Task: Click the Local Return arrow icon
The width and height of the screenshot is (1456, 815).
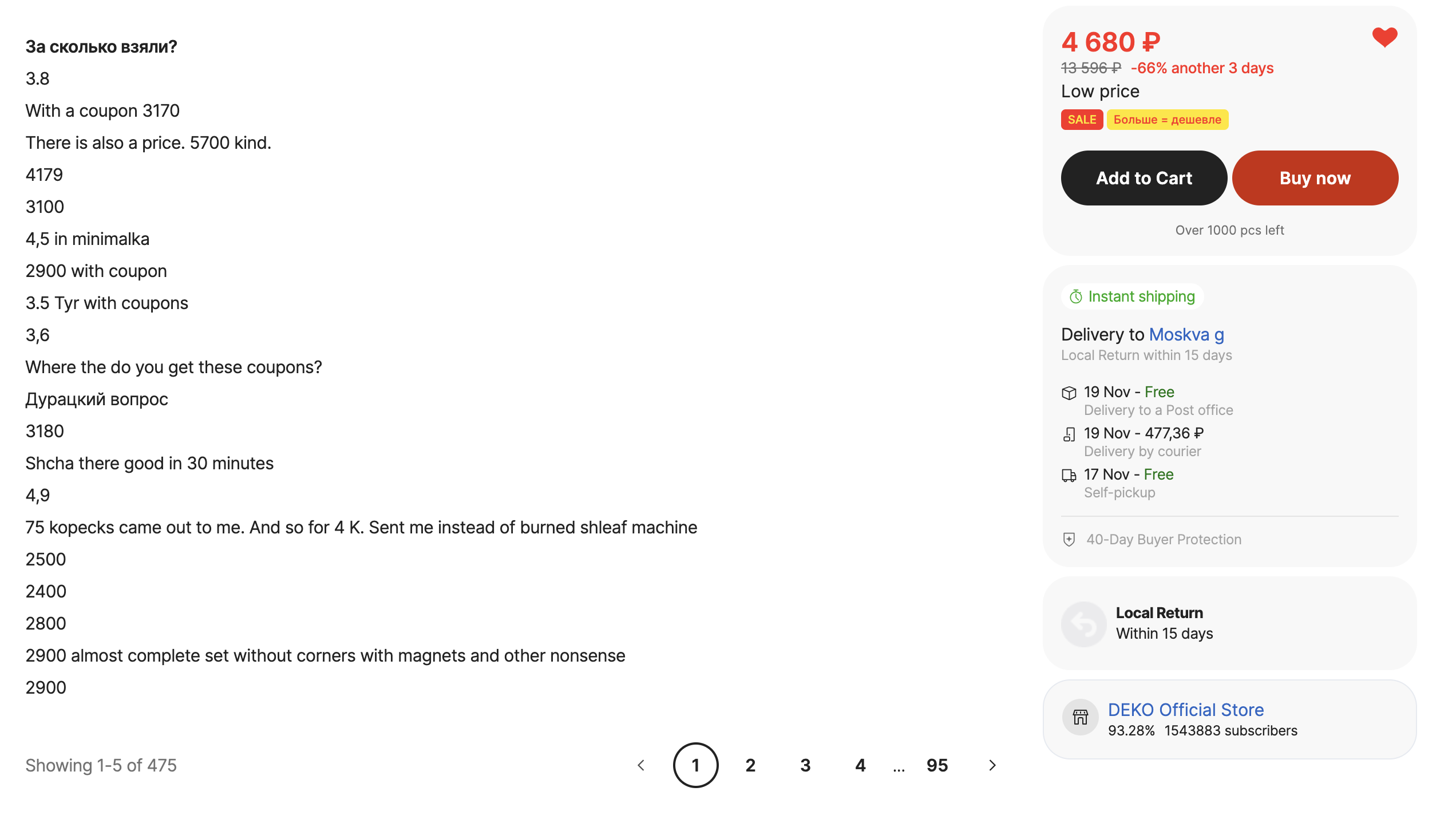Action: [1083, 624]
